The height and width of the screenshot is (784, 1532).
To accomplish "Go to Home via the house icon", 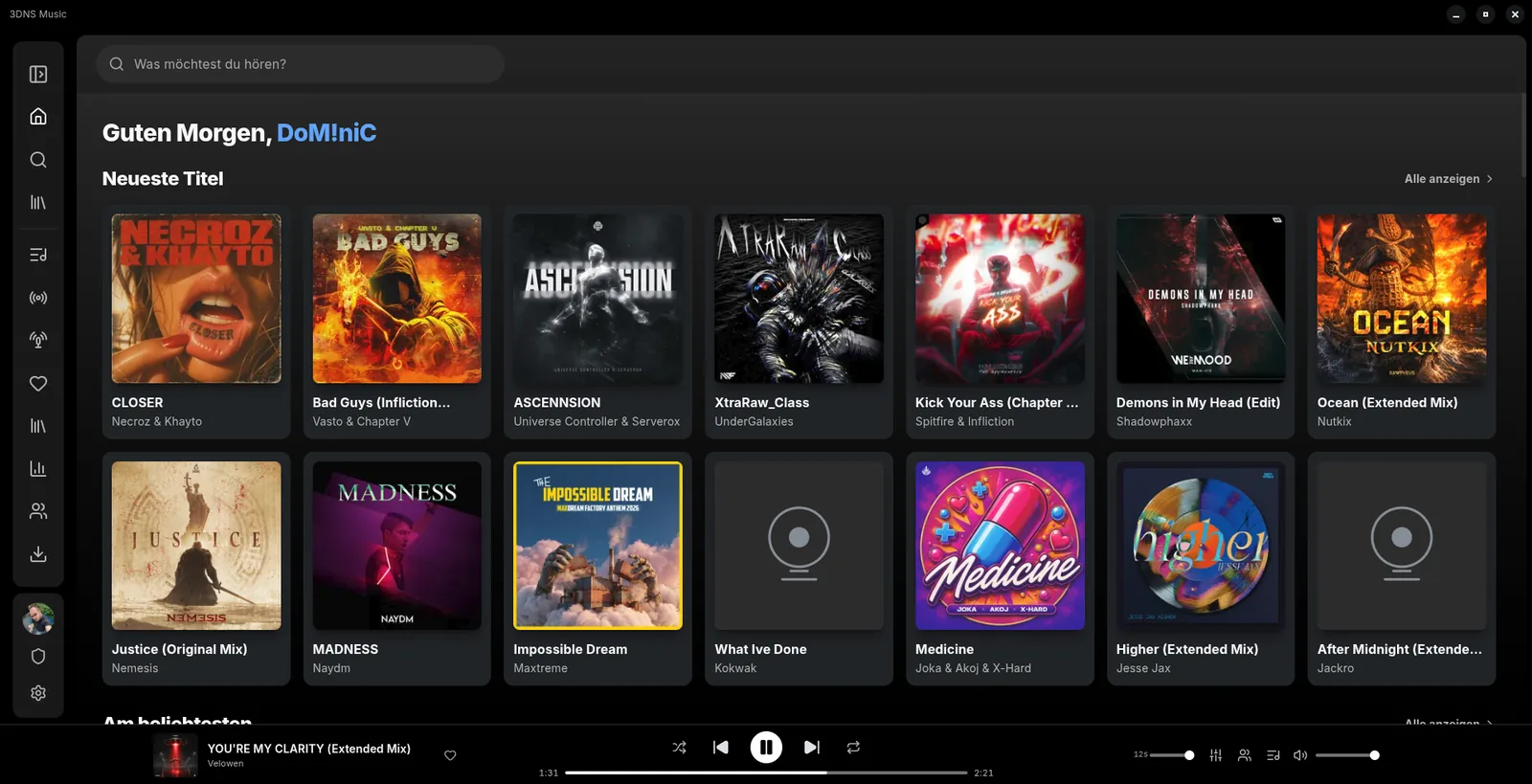I will [x=38, y=116].
